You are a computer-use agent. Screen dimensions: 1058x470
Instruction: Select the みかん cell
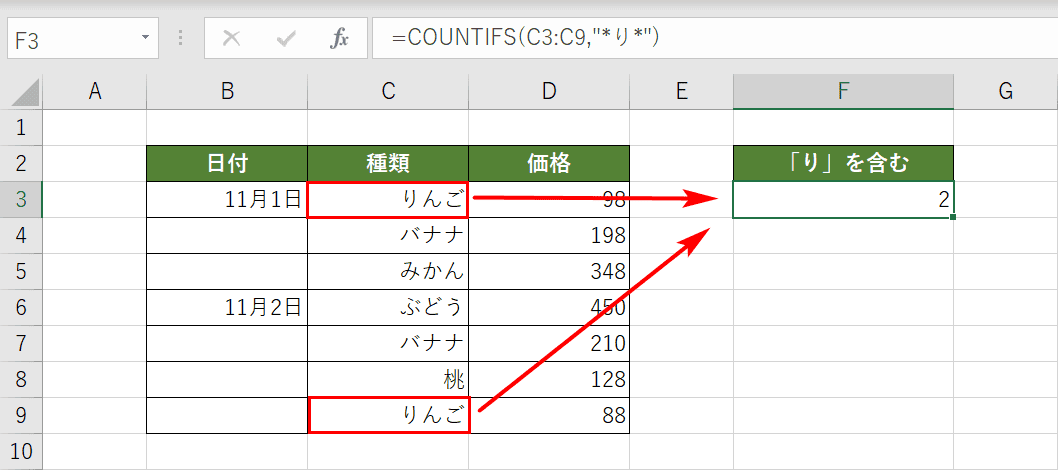(x=388, y=272)
